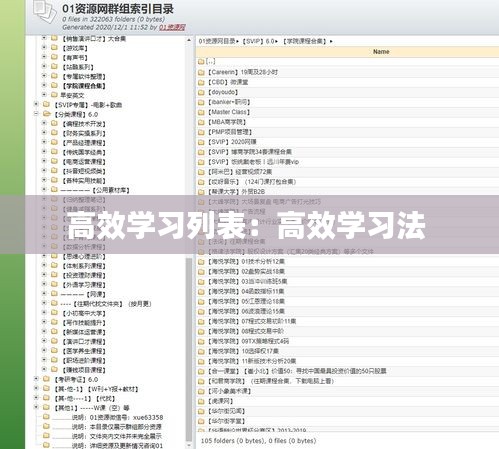The height and width of the screenshot is (449, 499).
Task: Open 【Careerin】 folder link in the list
Action: click(243, 72)
